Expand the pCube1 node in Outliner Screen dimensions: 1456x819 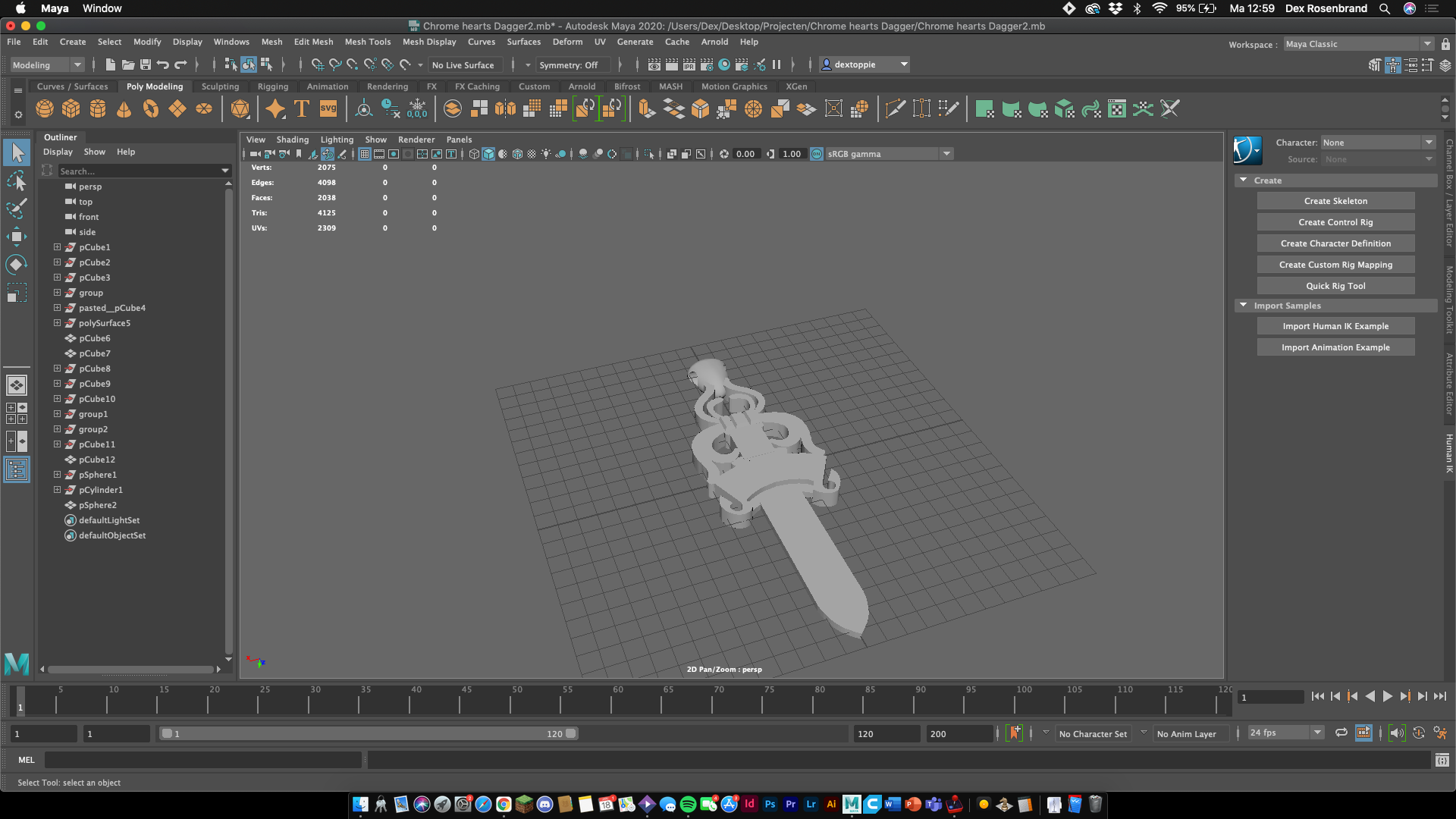coord(57,247)
